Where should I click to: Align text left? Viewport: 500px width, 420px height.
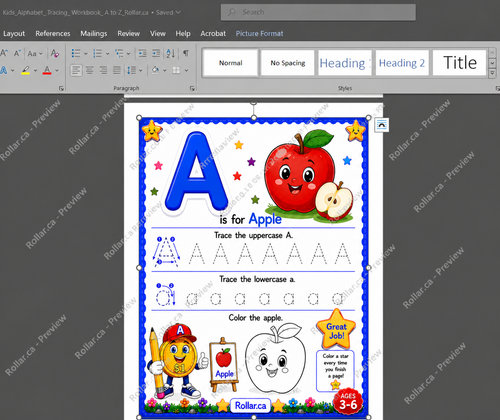(76, 70)
